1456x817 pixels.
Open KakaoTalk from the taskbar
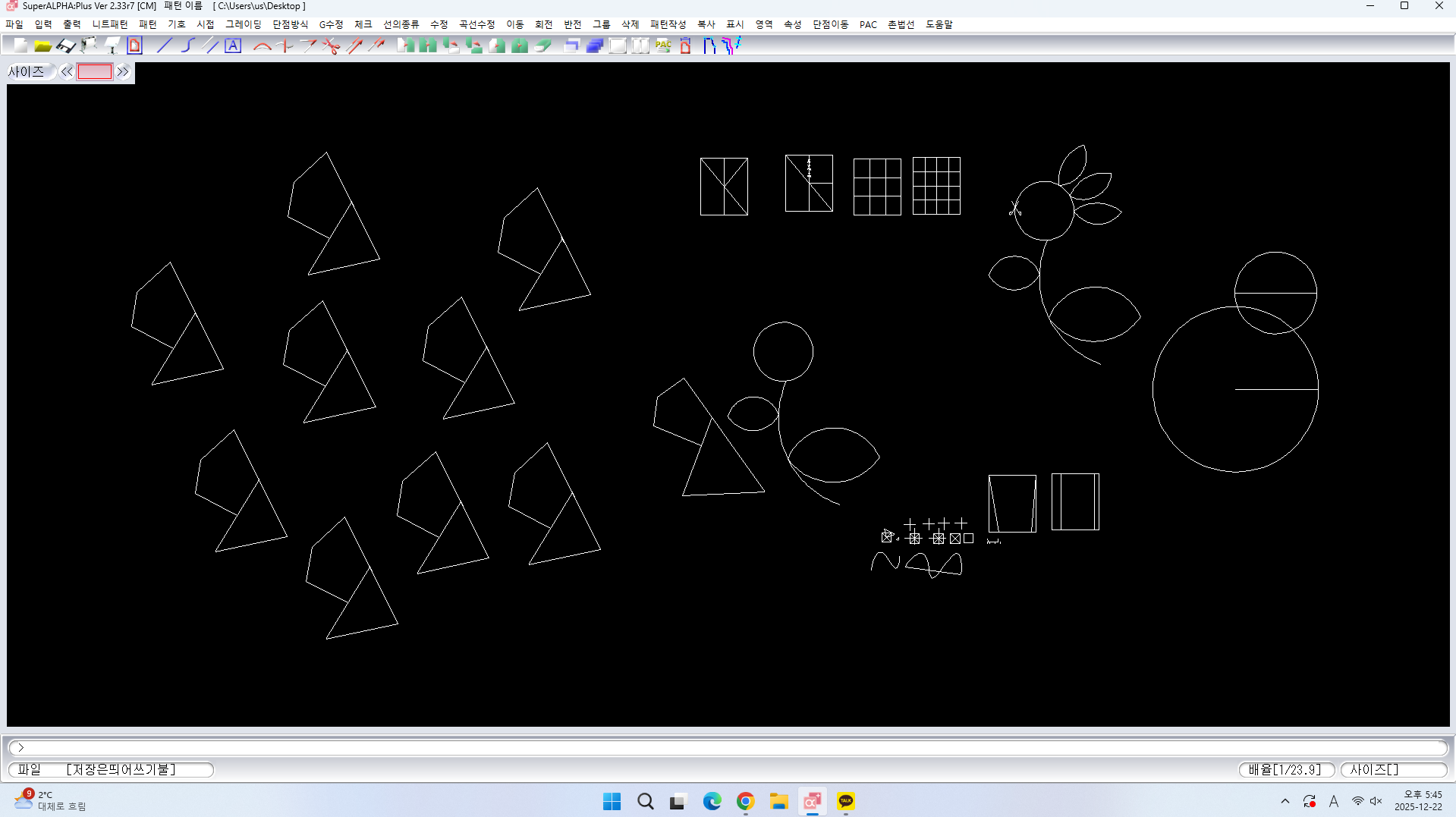tap(845, 801)
